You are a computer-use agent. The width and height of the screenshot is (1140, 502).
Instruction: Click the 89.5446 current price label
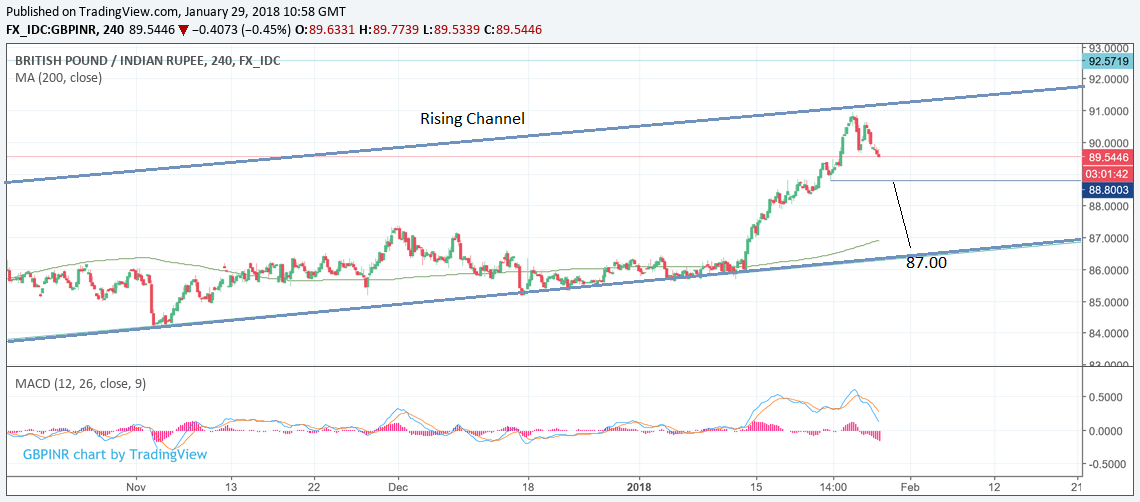pyautogui.click(x=1110, y=157)
